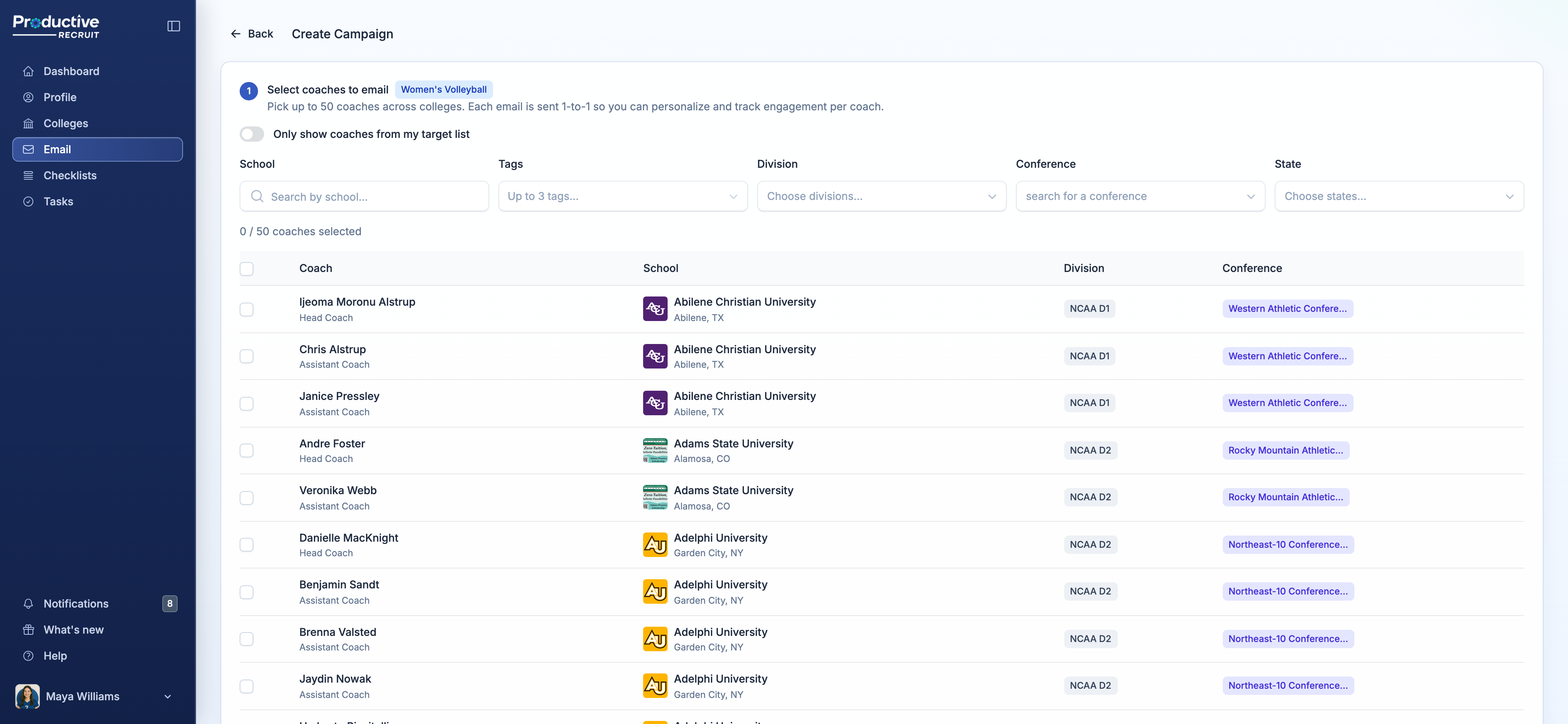
Task: Select Brenna Valsted checkbox
Action: point(247,639)
